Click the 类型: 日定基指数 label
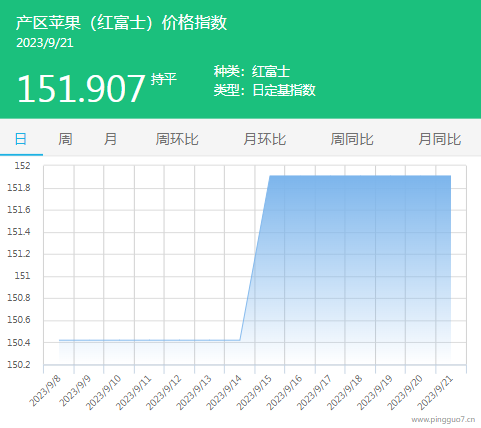This screenshot has width=481, height=428. [265, 90]
